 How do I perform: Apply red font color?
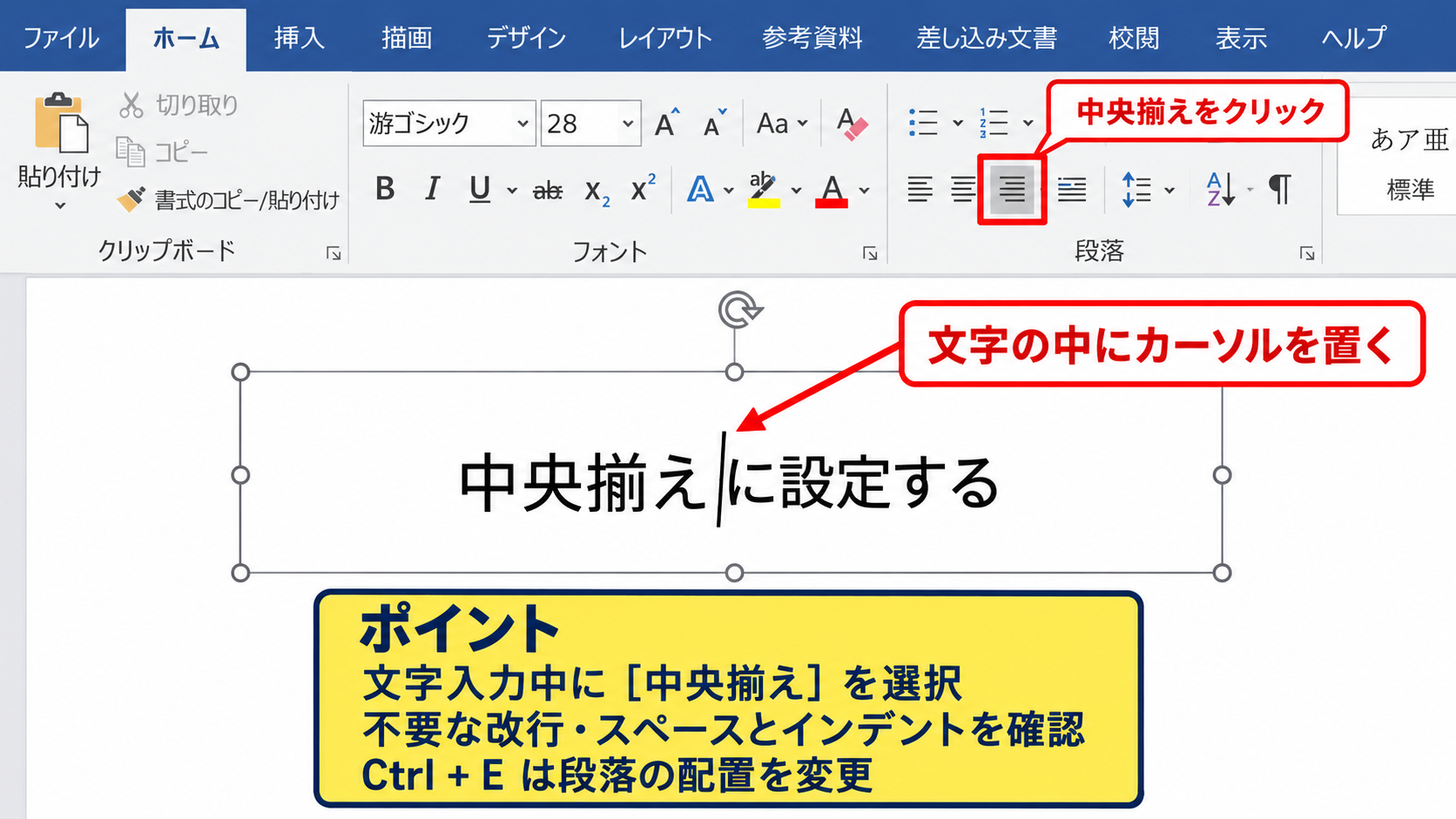(x=832, y=190)
